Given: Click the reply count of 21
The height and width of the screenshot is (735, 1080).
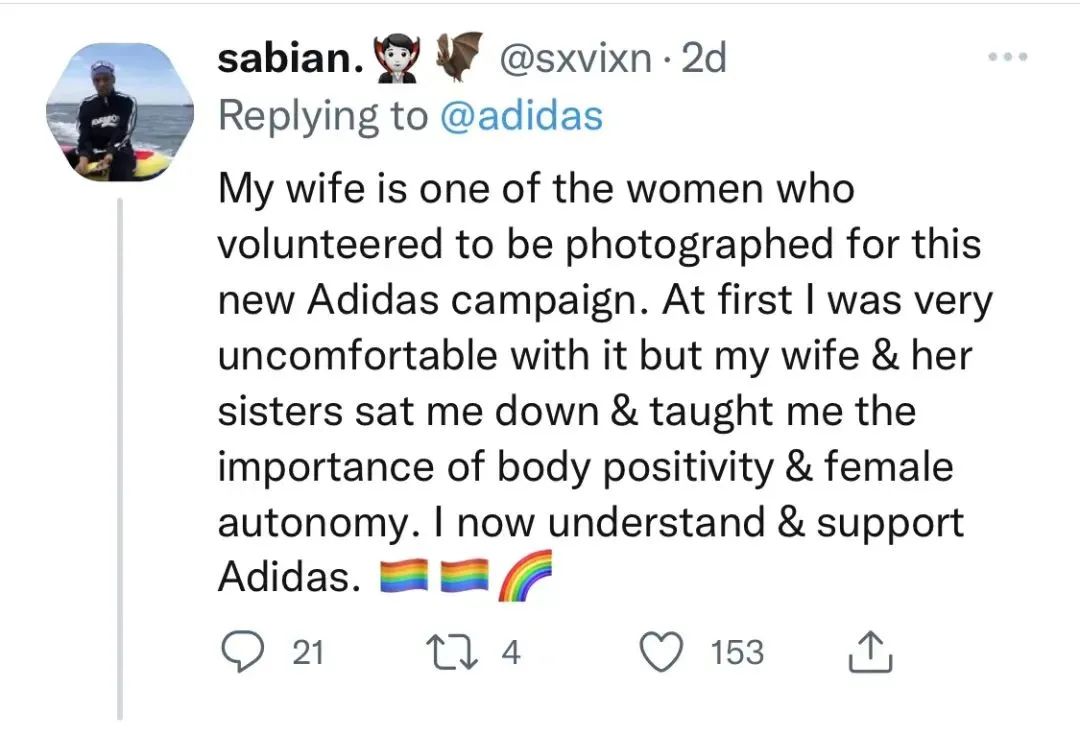Looking at the screenshot, I should (308, 653).
